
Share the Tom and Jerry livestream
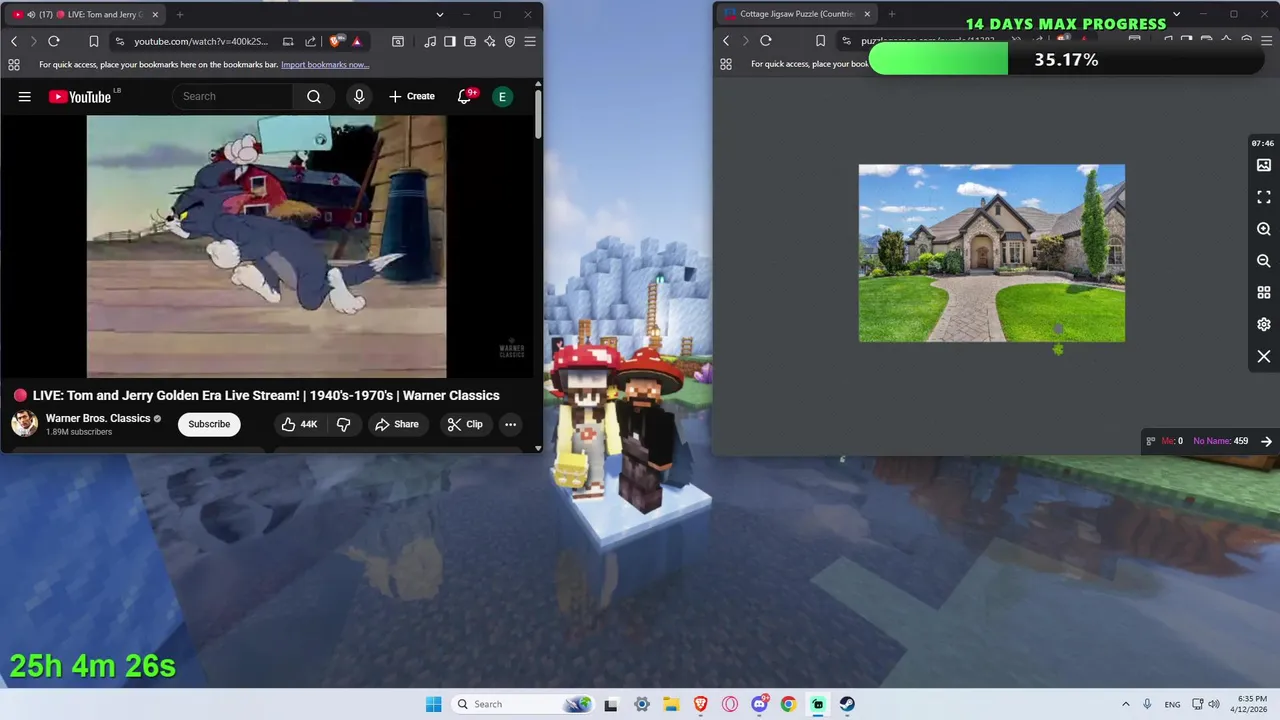click(397, 424)
